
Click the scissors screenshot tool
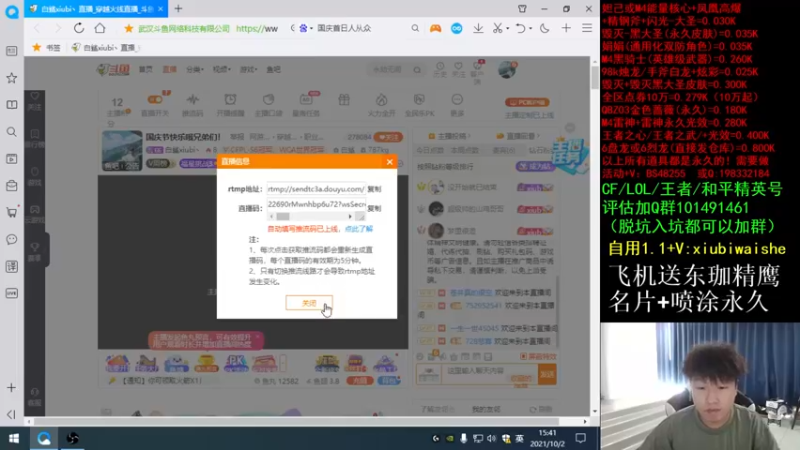coord(497,29)
